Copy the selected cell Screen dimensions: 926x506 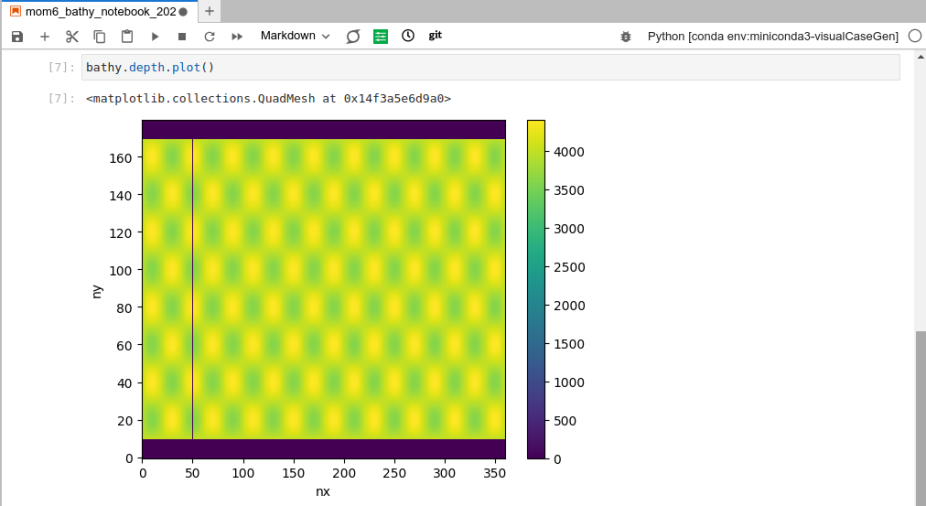[x=99, y=36]
